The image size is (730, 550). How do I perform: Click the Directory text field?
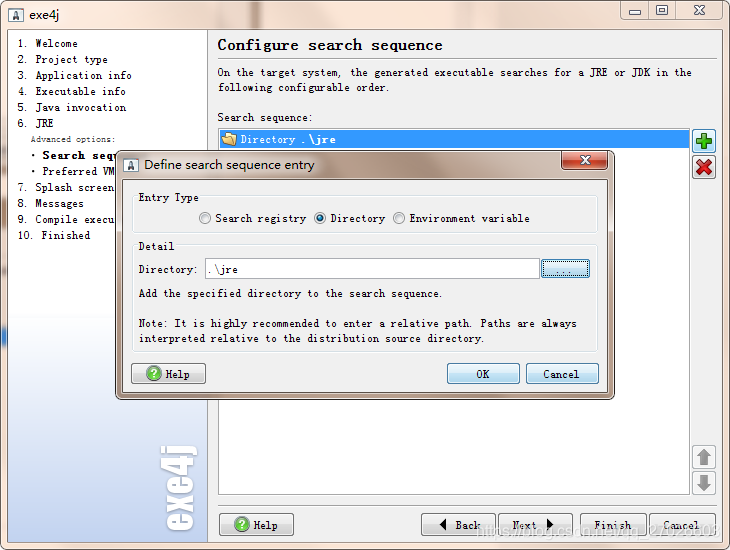pos(372,269)
